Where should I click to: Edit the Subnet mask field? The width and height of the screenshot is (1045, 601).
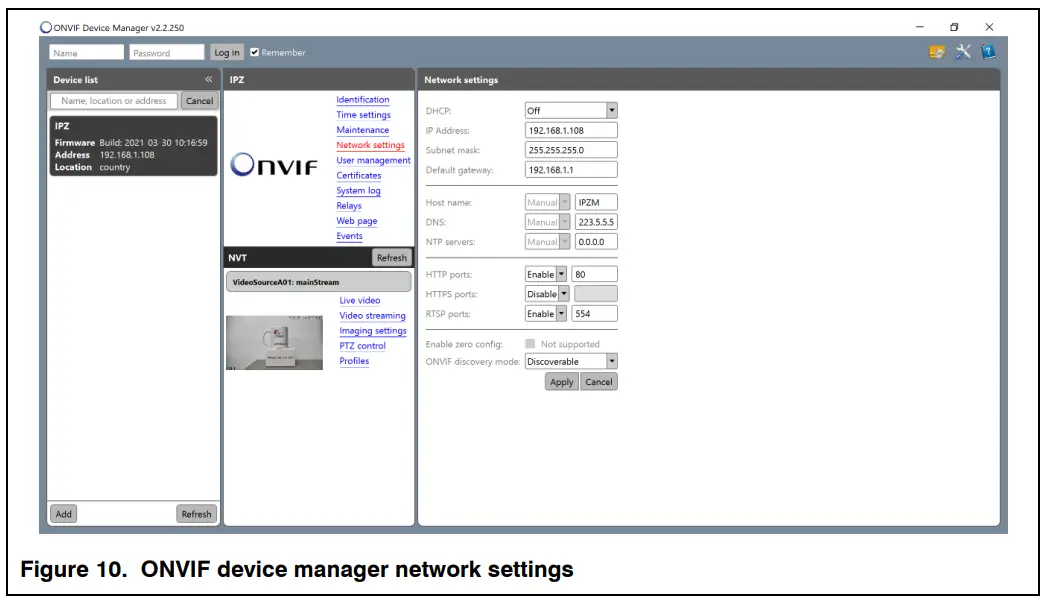coord(571,150)
